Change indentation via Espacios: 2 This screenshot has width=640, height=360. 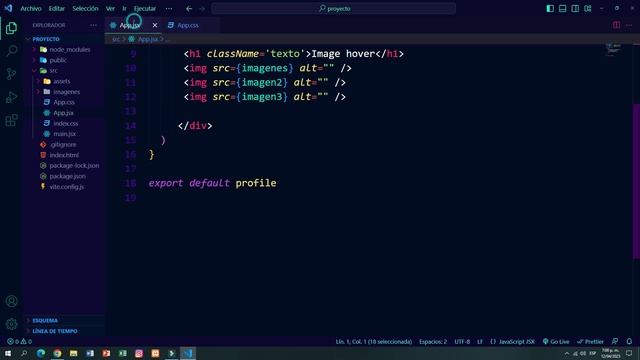click(433, 342)
